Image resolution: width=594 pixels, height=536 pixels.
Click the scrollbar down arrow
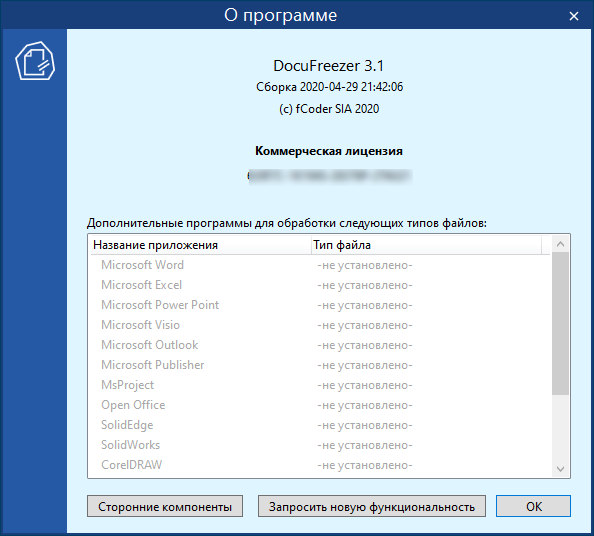(560, 469)
